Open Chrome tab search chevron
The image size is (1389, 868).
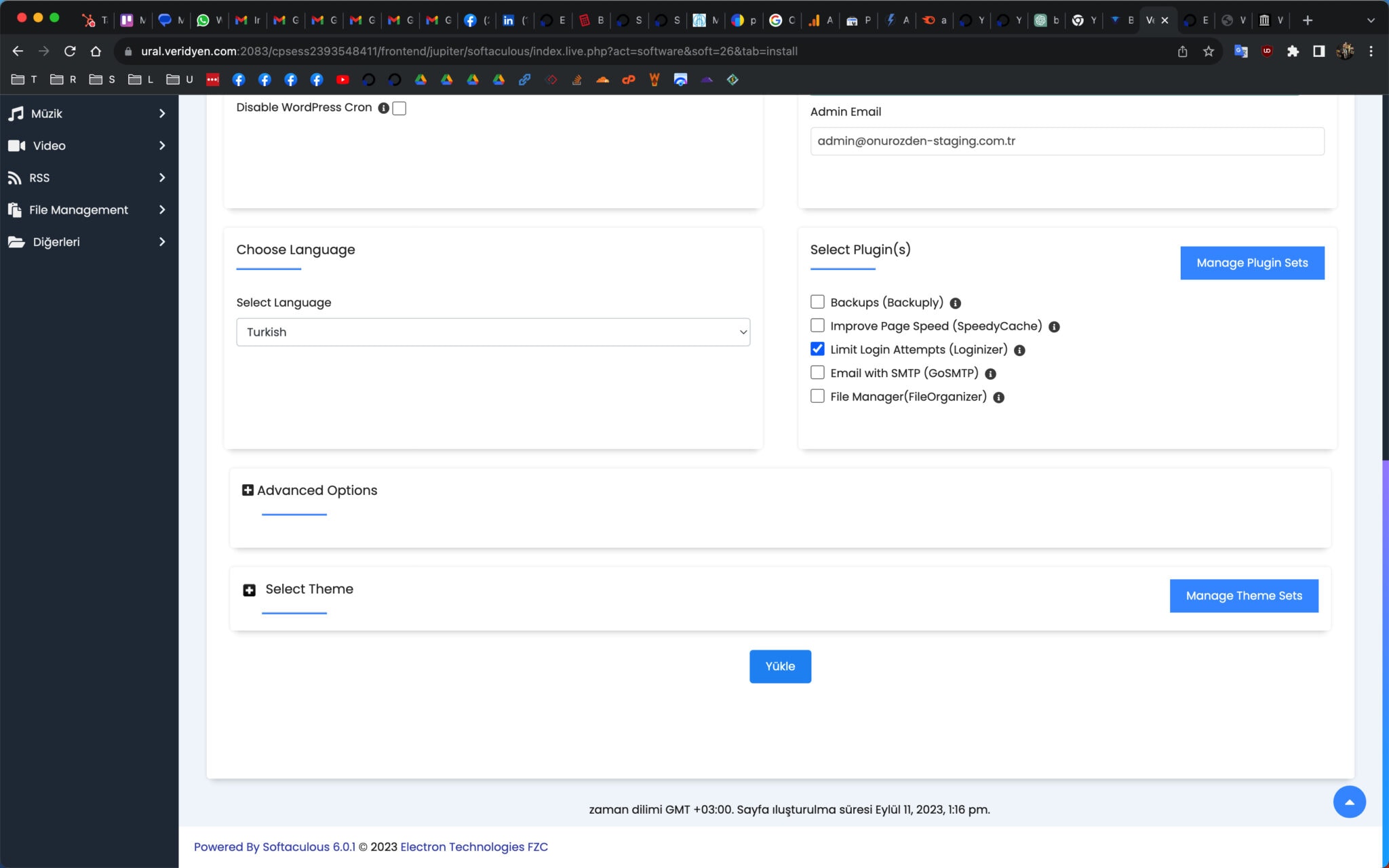(1371, 20)
